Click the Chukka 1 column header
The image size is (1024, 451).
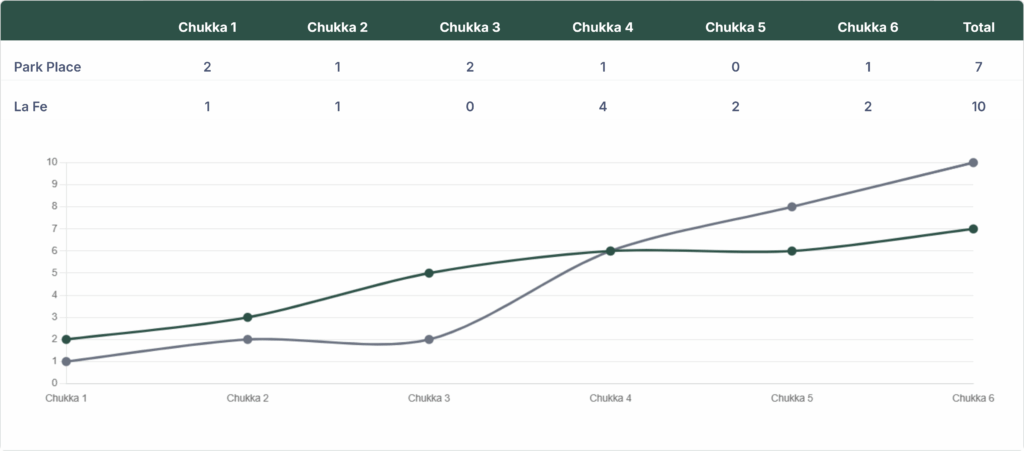point(207,27)
